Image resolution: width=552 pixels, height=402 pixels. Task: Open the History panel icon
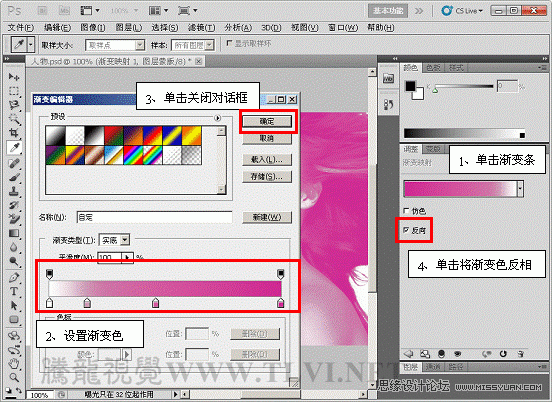(388, 105)
